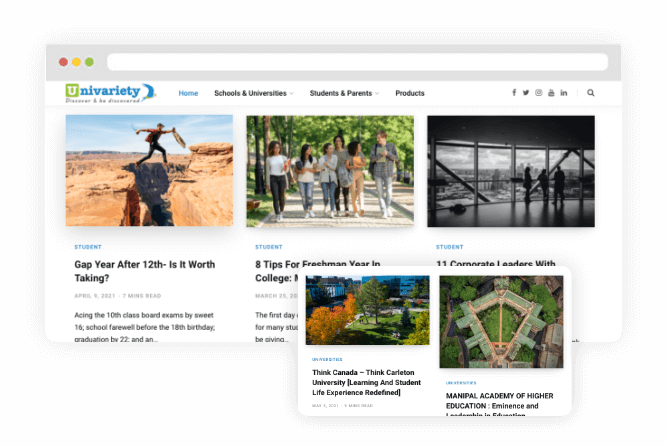Open 'MANIPAL ACADEMY OF HIGHER EDUCATION' title
This screenshot has height=446, width=666.
(500, 405)
